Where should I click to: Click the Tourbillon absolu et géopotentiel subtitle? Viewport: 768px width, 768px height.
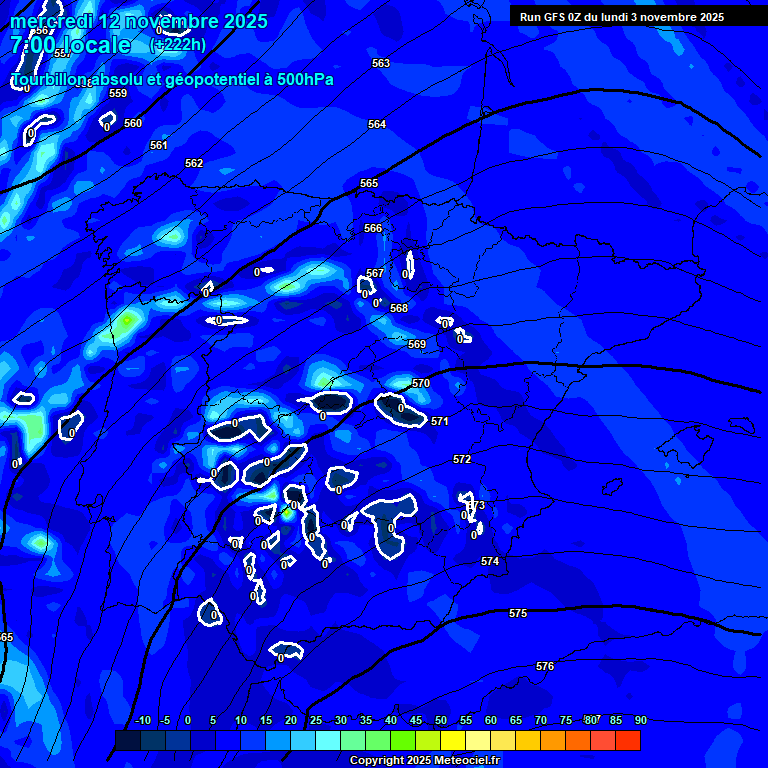(172, 79)
